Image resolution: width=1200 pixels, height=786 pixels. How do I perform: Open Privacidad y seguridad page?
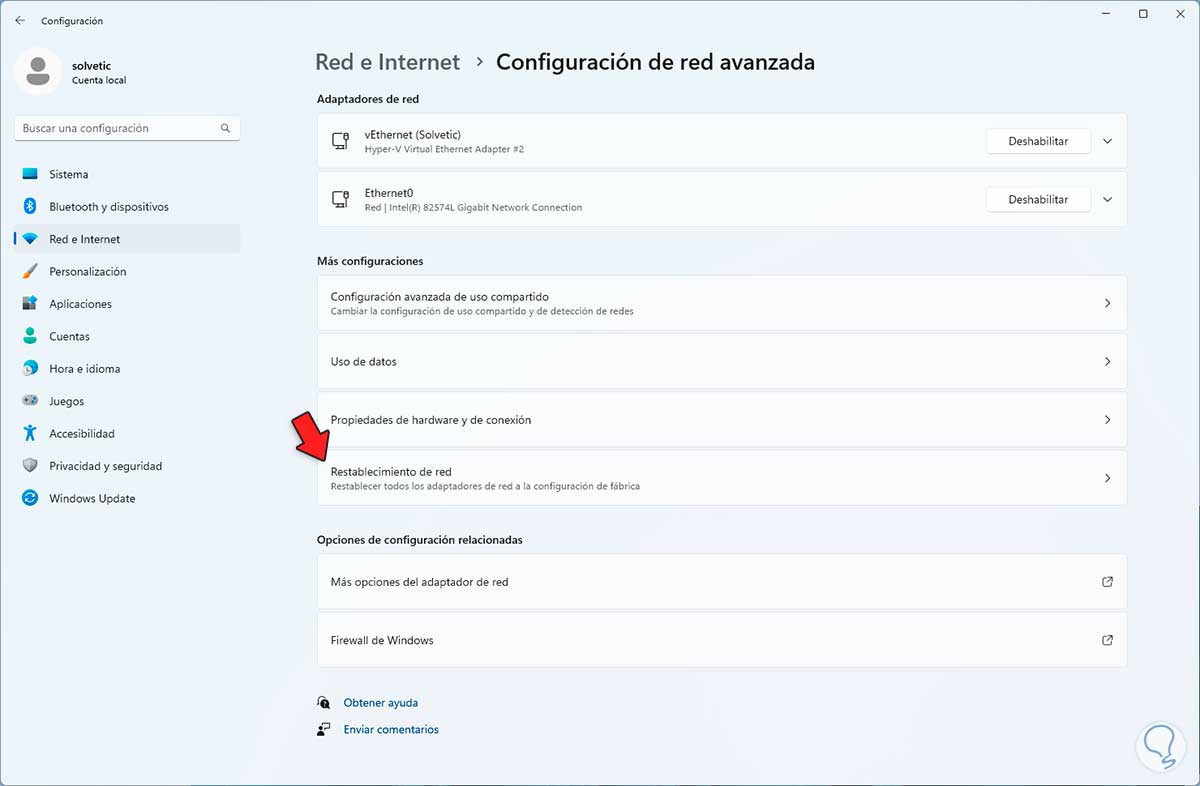tap(105, 466)
